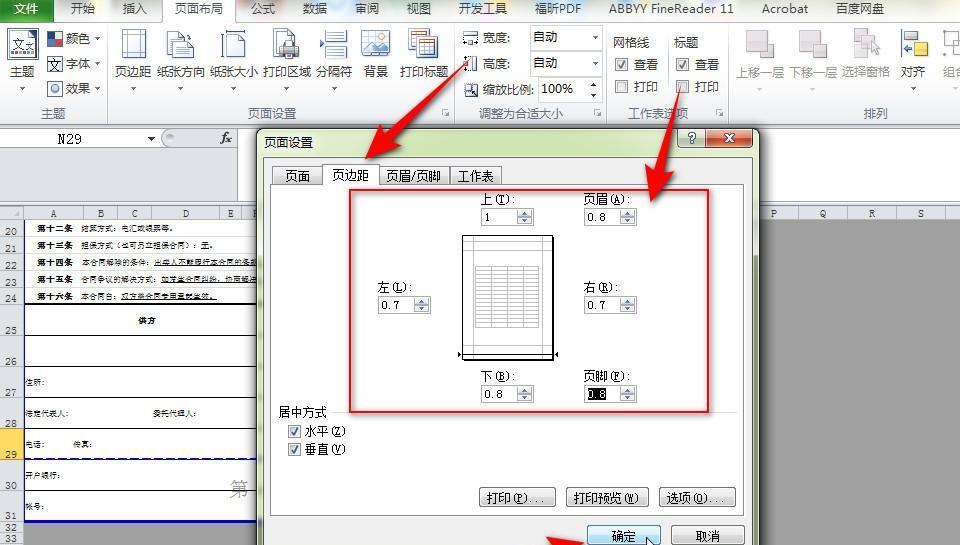This screenshot has width=960, height=545.
Task: Click the 100% scale input field
Action: (563, 89)
